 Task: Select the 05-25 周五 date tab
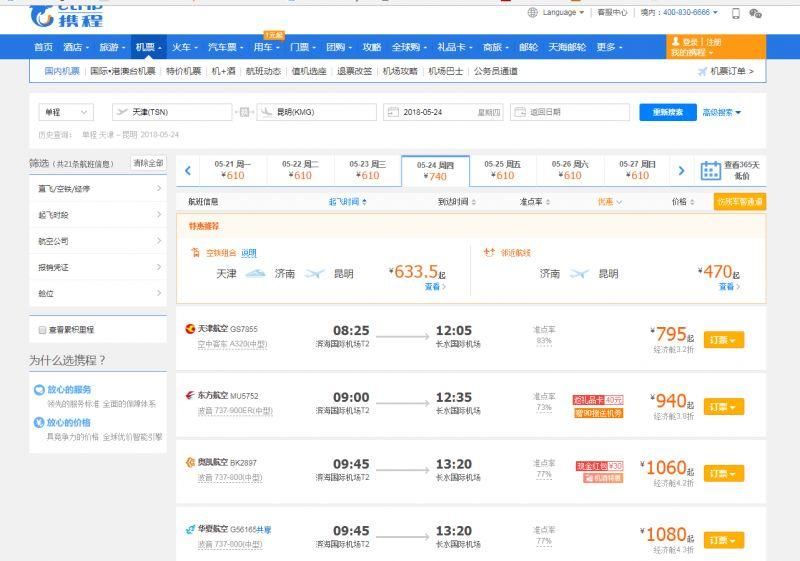click(x=503, y=170)
